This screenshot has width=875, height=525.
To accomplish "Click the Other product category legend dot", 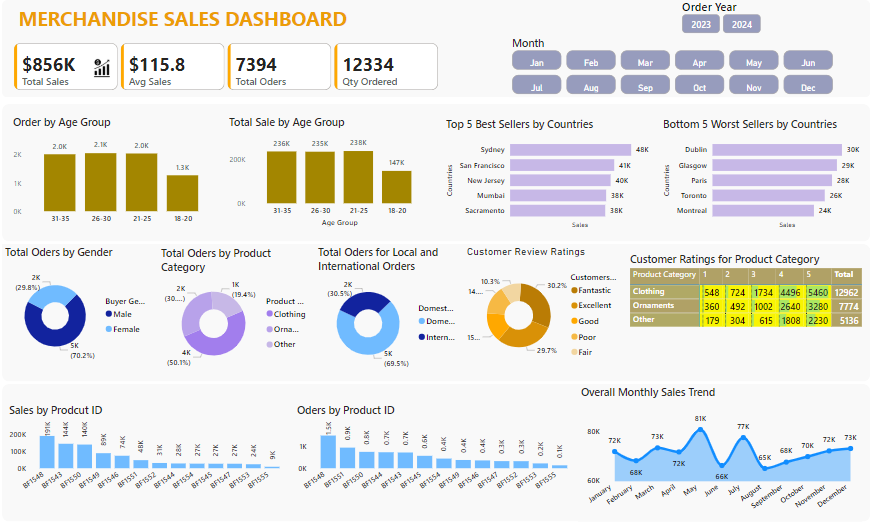I will point(270,344).
